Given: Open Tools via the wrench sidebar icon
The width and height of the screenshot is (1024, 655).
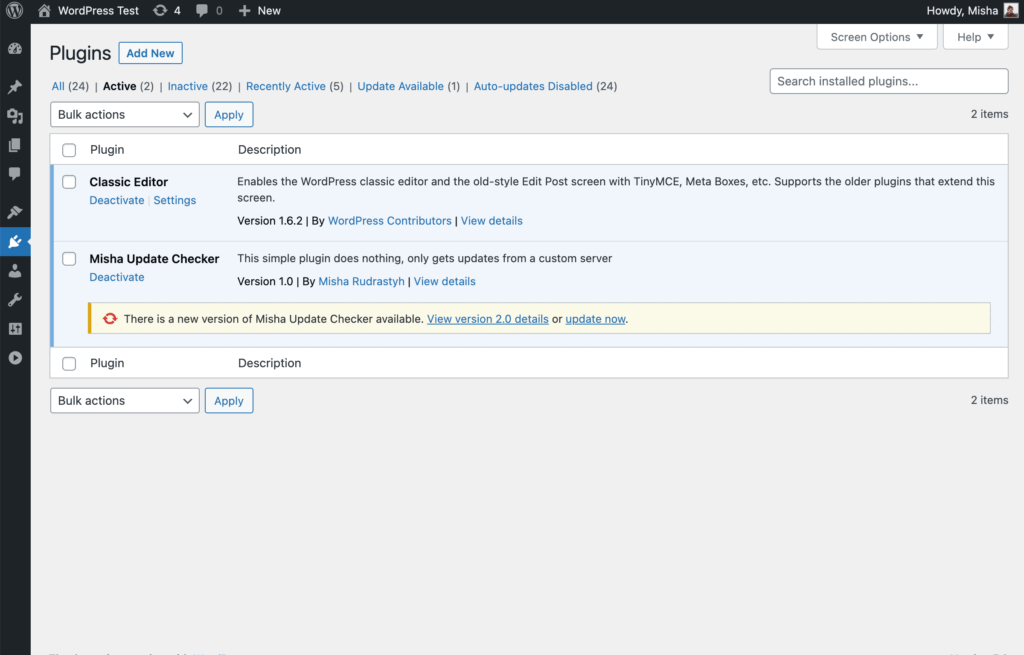Looking at the screenshot, I should point(15,300).
